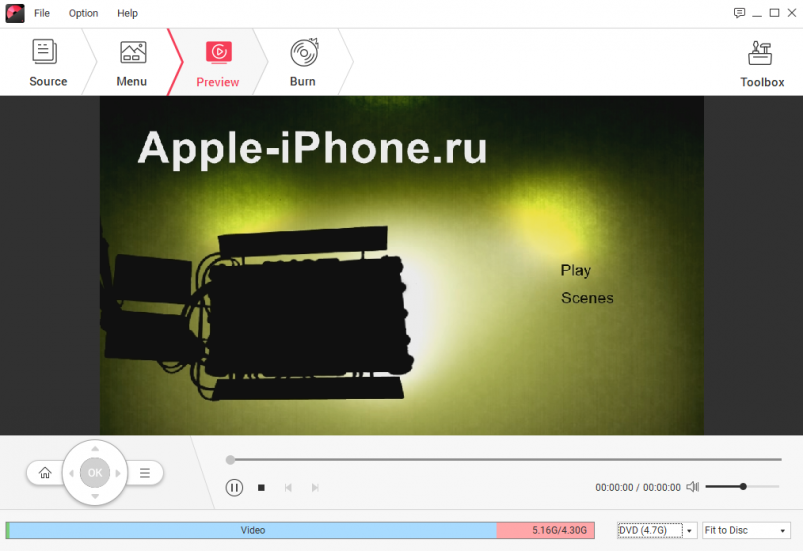Open the Option menu

(83, 13)
